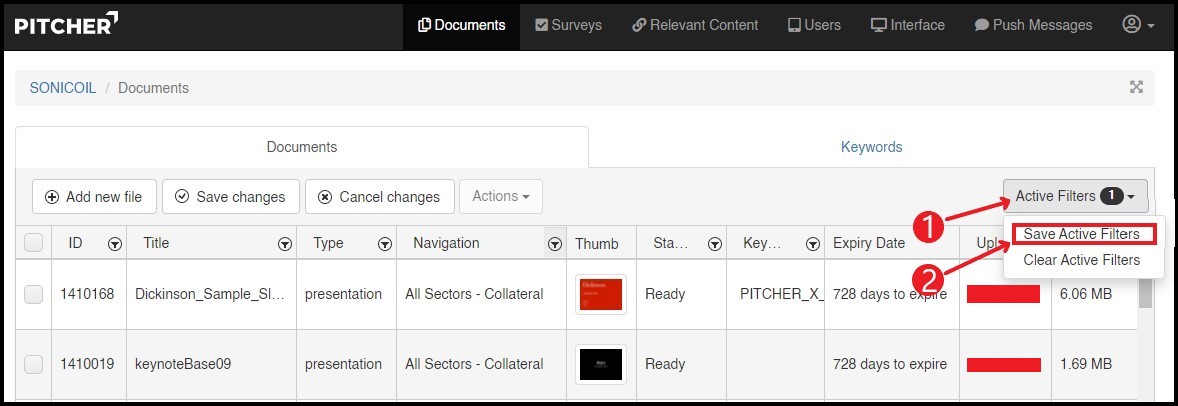
Task: Open the Title column filter icon
Action: click(285, 243)
